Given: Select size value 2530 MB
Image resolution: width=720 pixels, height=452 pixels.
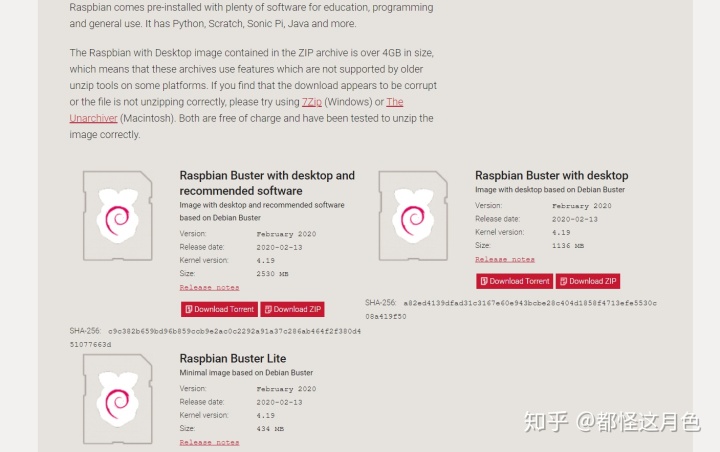Looking at the screenshot, I should coord(272,274).
